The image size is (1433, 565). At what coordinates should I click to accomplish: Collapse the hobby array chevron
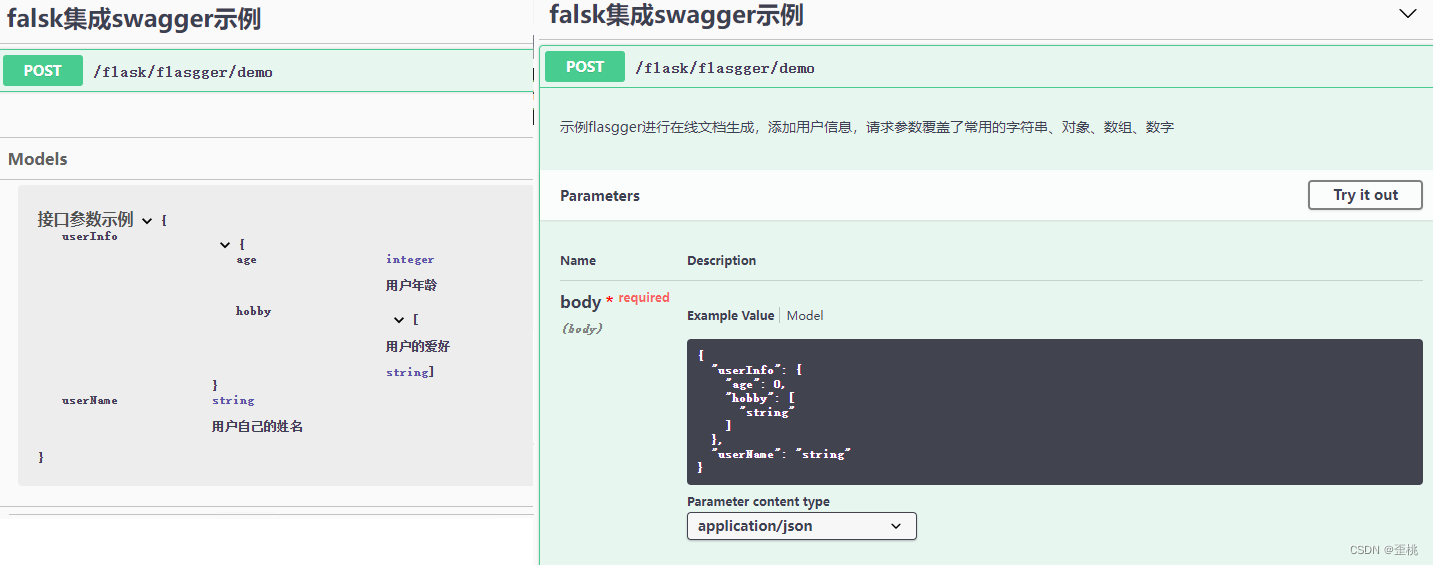[399, 320]
